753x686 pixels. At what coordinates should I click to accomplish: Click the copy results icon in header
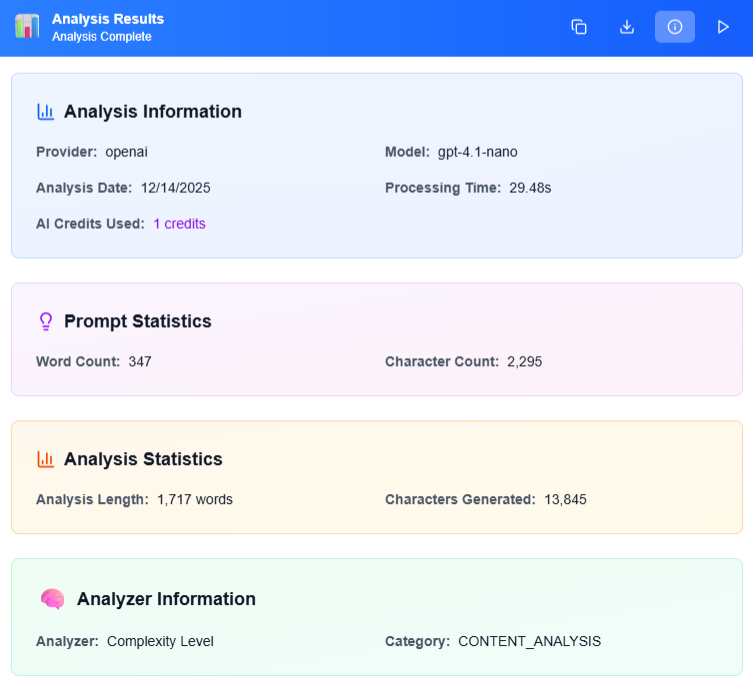(579, 27)
